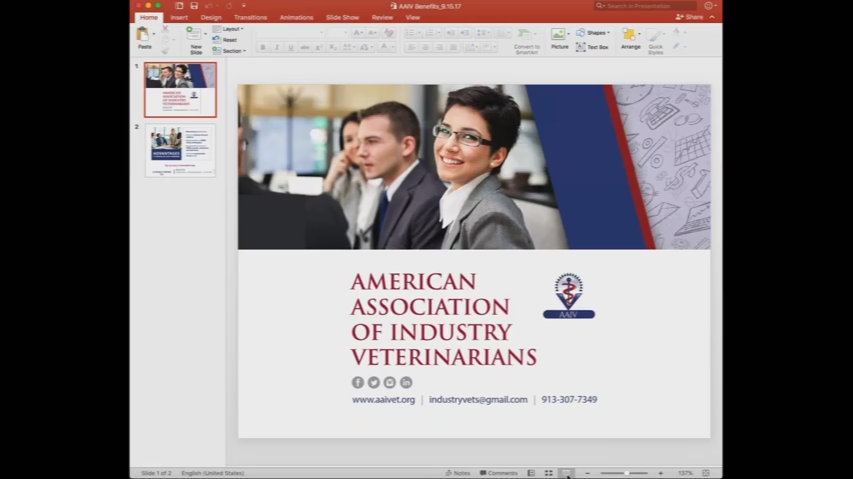The width and height of the screenshot is (853, 479).
Task: Open the Picture dropdown arrow
Action: click(x=568, y=34)
